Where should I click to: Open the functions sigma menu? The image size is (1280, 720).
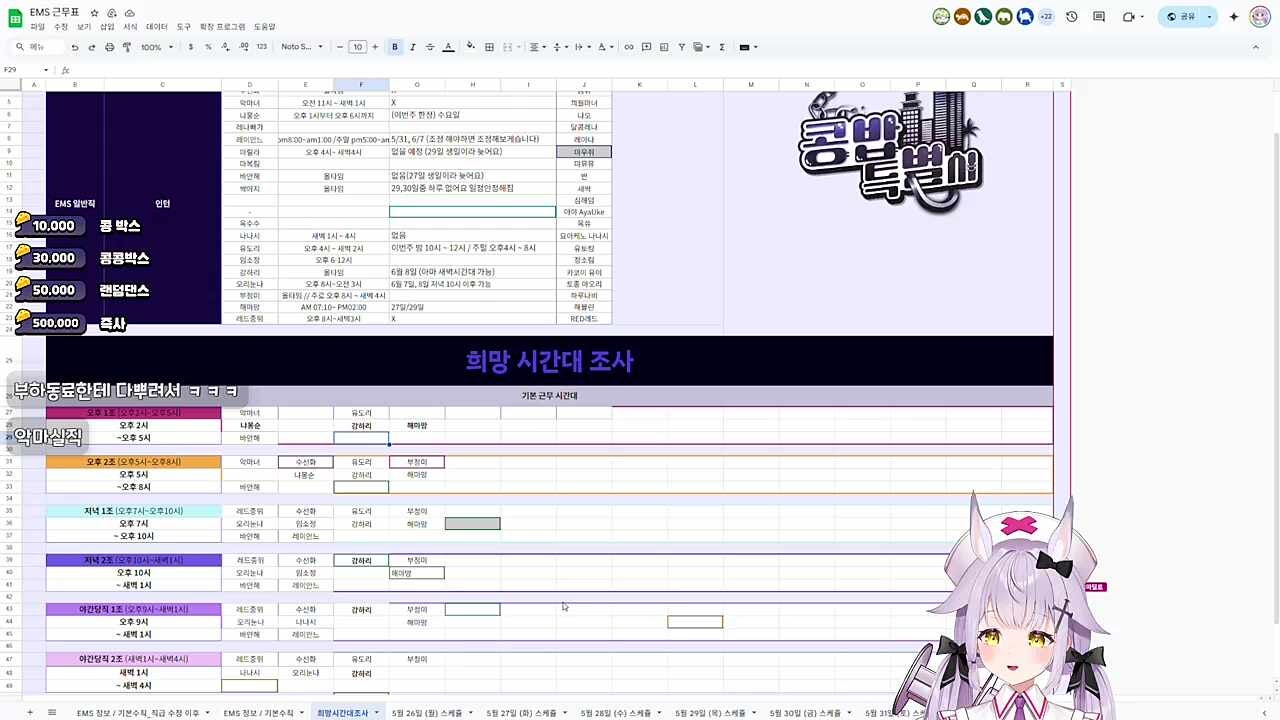[x=722, y=47]
